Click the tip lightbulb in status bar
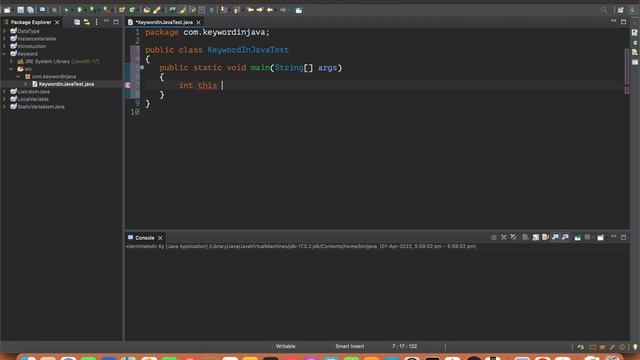 pos(635,347)
